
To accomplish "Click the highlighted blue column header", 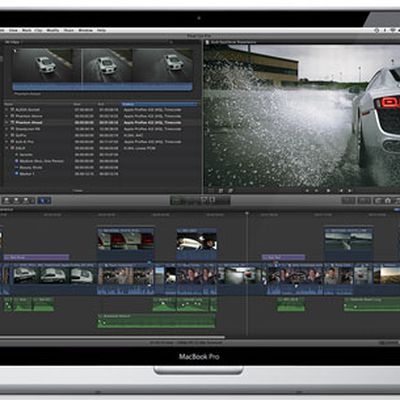I will 159,104.
